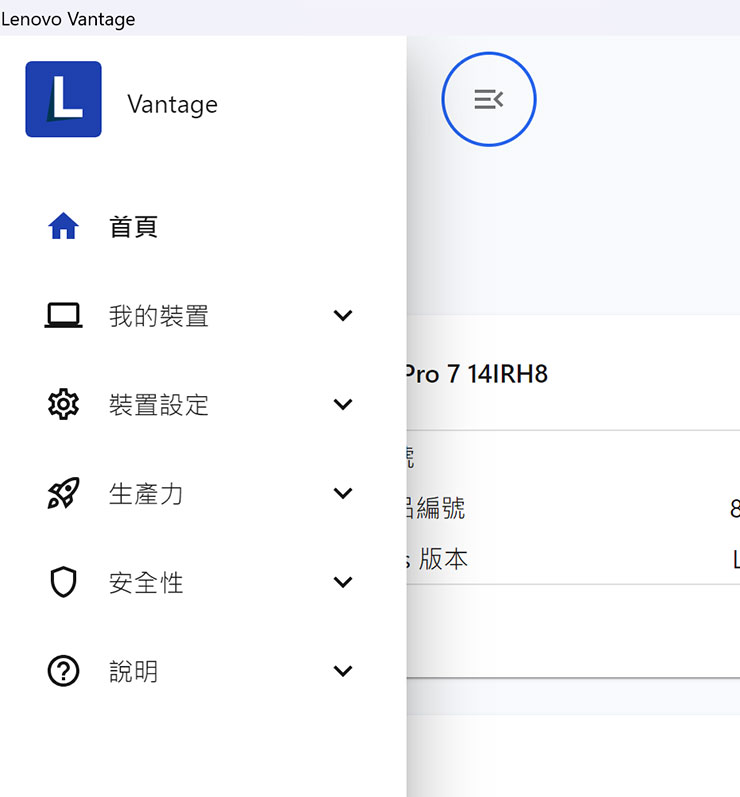Screen dimensions: 740x797
Task: Click the 編號 label in device info
Action: click(440, 508)
